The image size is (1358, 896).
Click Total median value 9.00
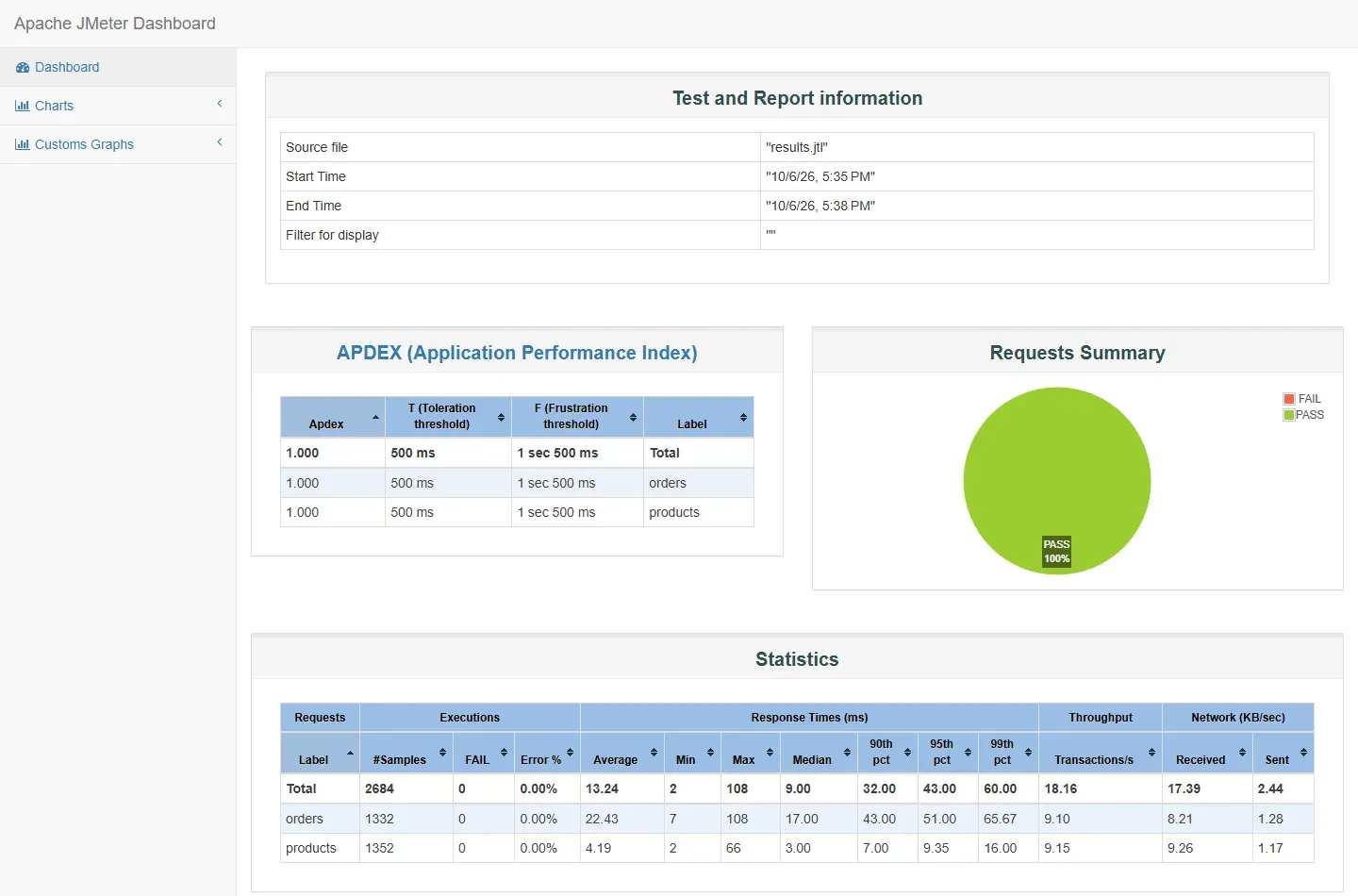click(x=799, y=788)
